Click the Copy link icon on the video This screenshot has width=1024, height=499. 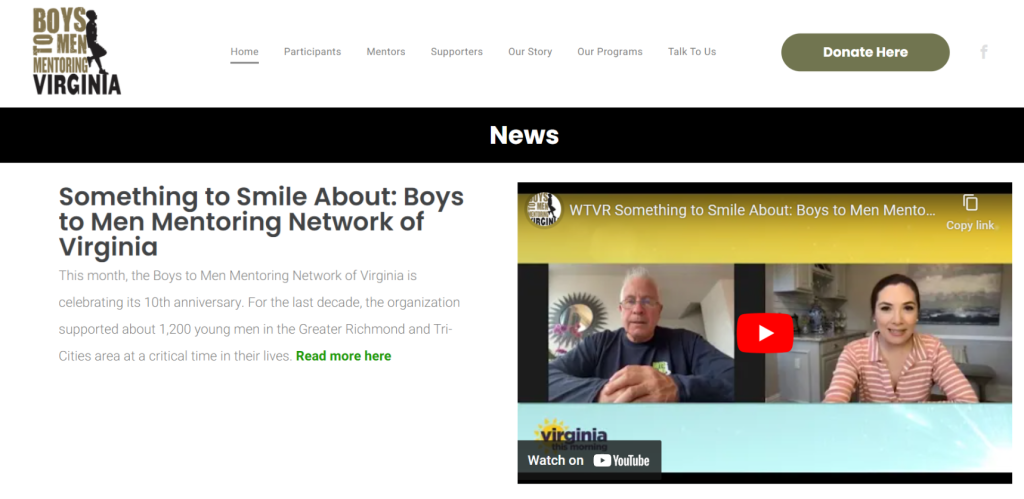[x=970, y=212]
